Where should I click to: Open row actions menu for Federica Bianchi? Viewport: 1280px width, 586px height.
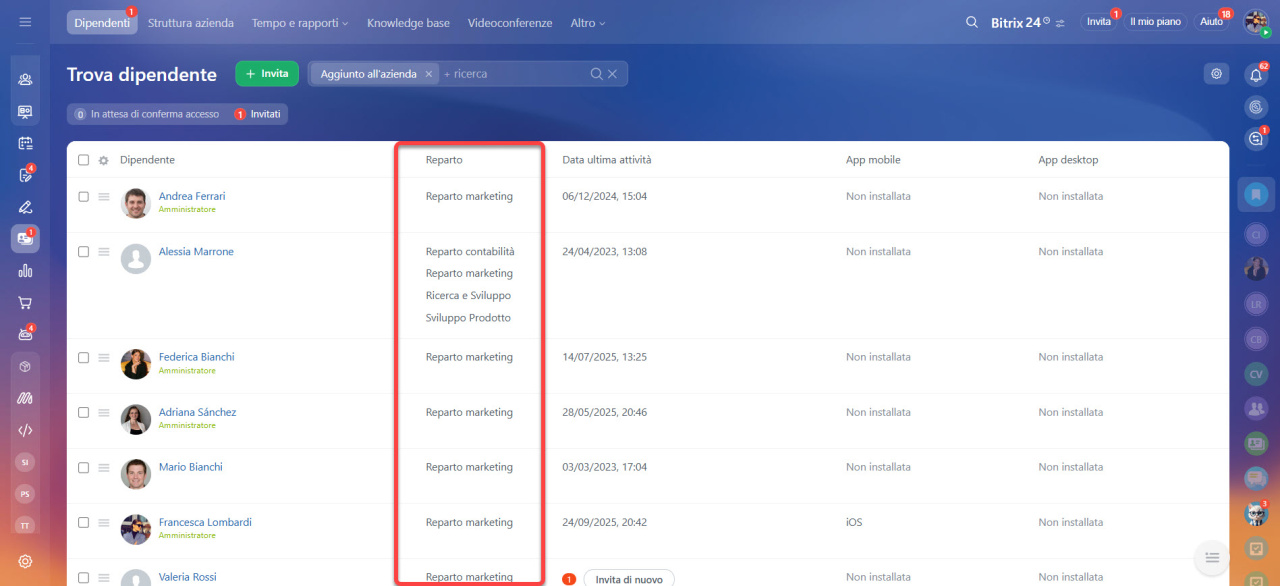click(x=103, y=357)
